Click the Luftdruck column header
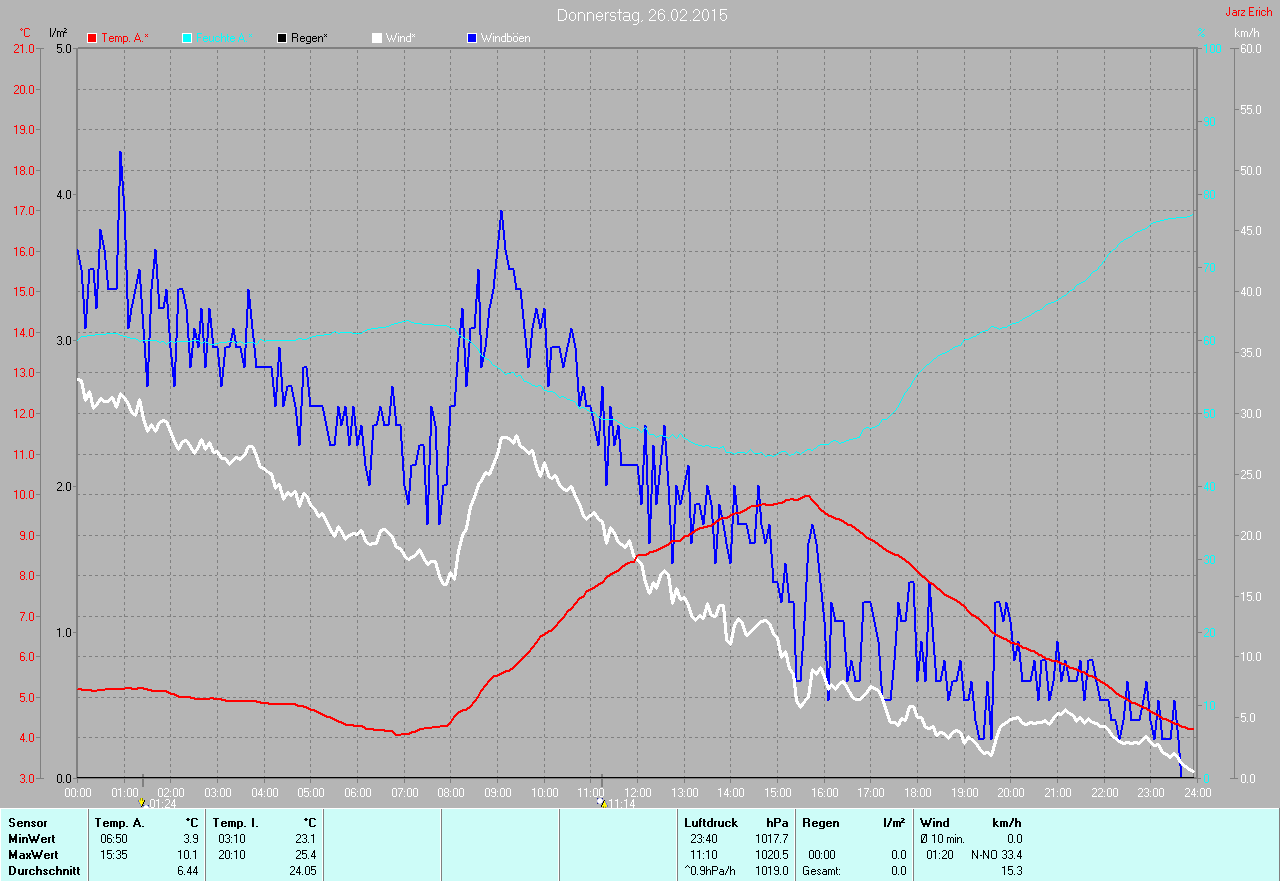Screen dimensions: 1280x881 coord(711,823)
